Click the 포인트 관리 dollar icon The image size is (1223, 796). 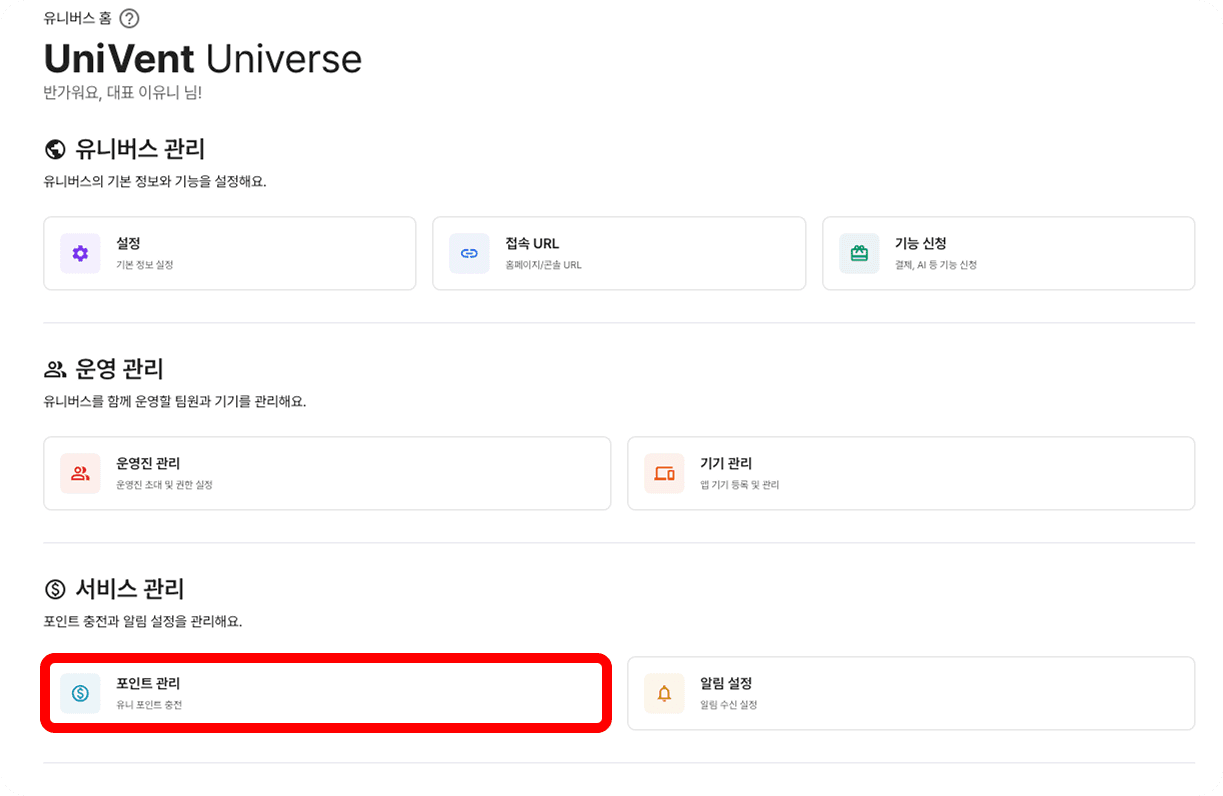pos(80,692)
